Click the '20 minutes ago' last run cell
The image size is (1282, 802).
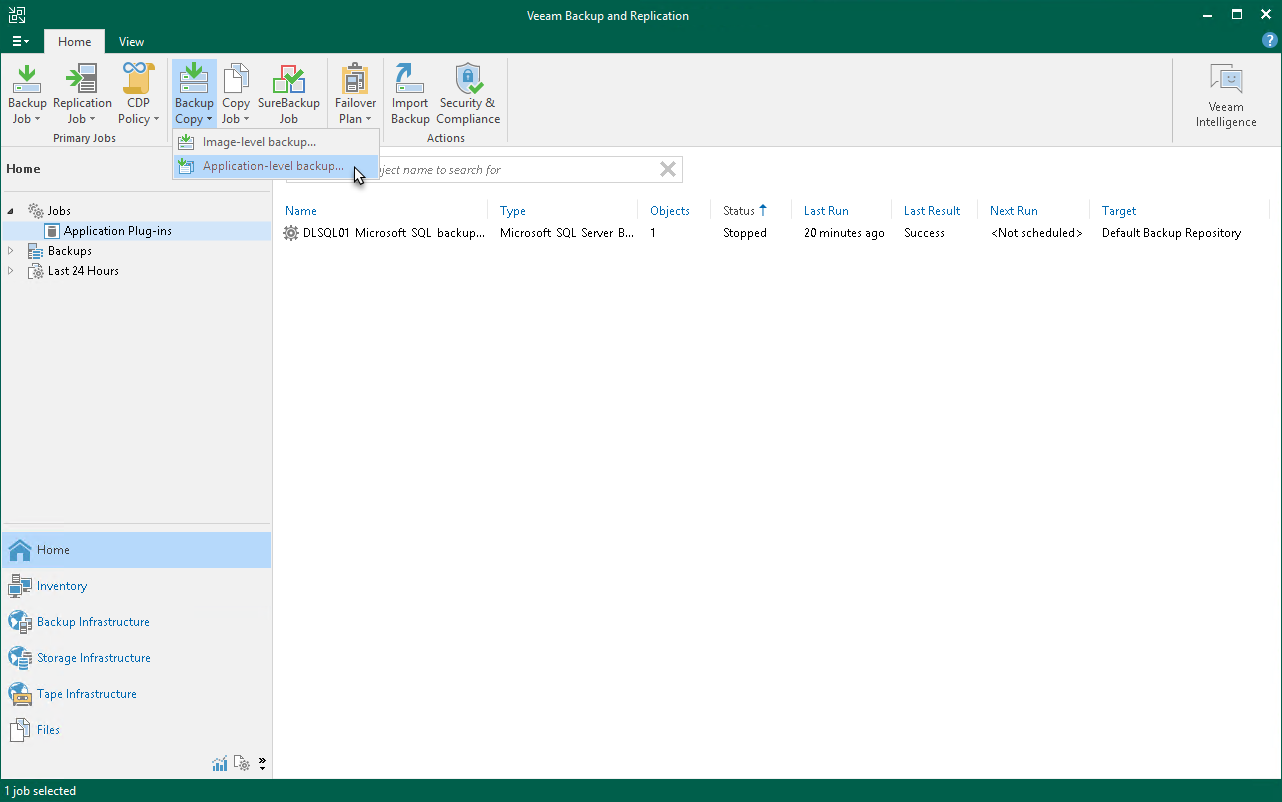pyautogui.click(x=844, y=233)
